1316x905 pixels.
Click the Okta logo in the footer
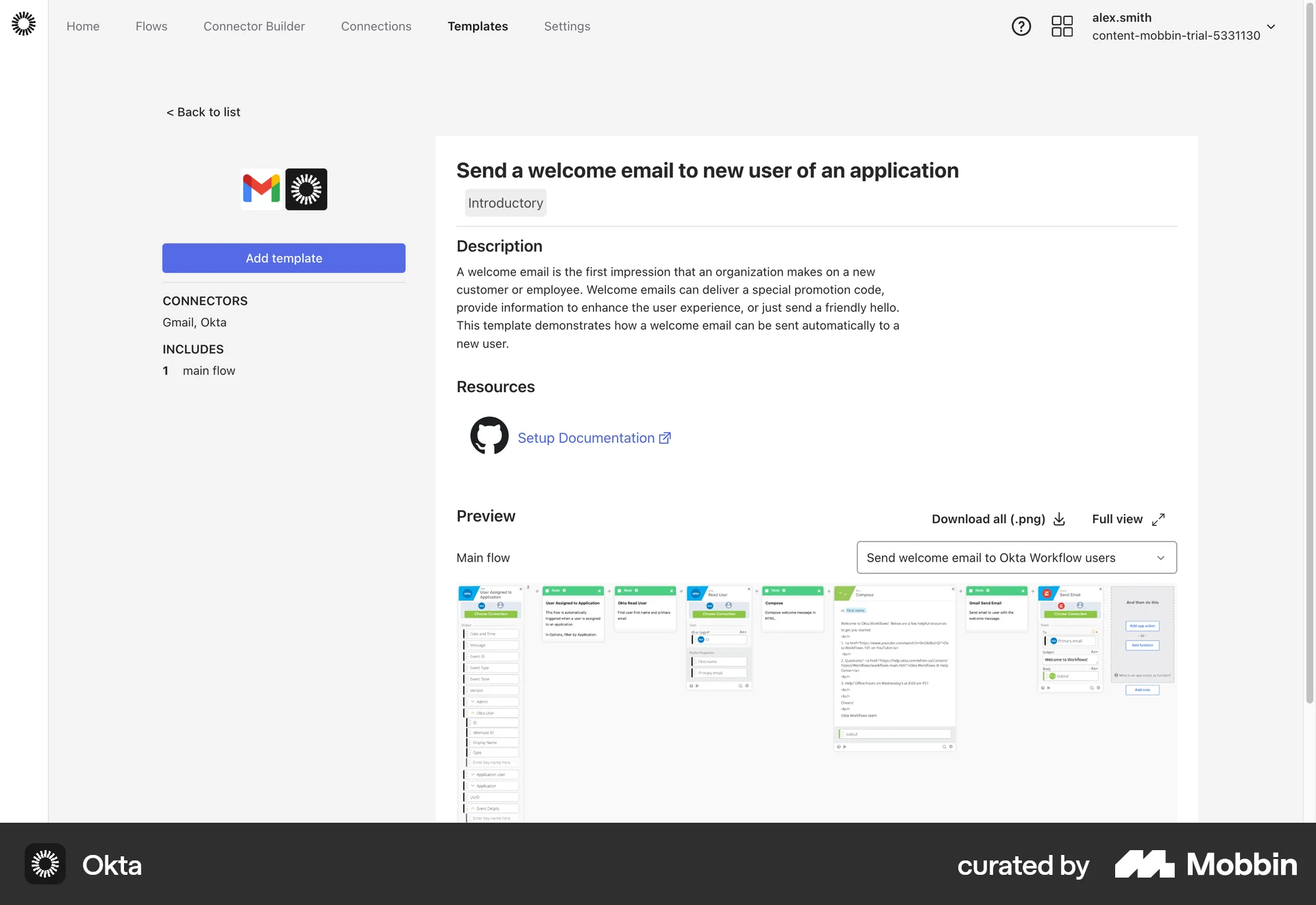(45, 864)
